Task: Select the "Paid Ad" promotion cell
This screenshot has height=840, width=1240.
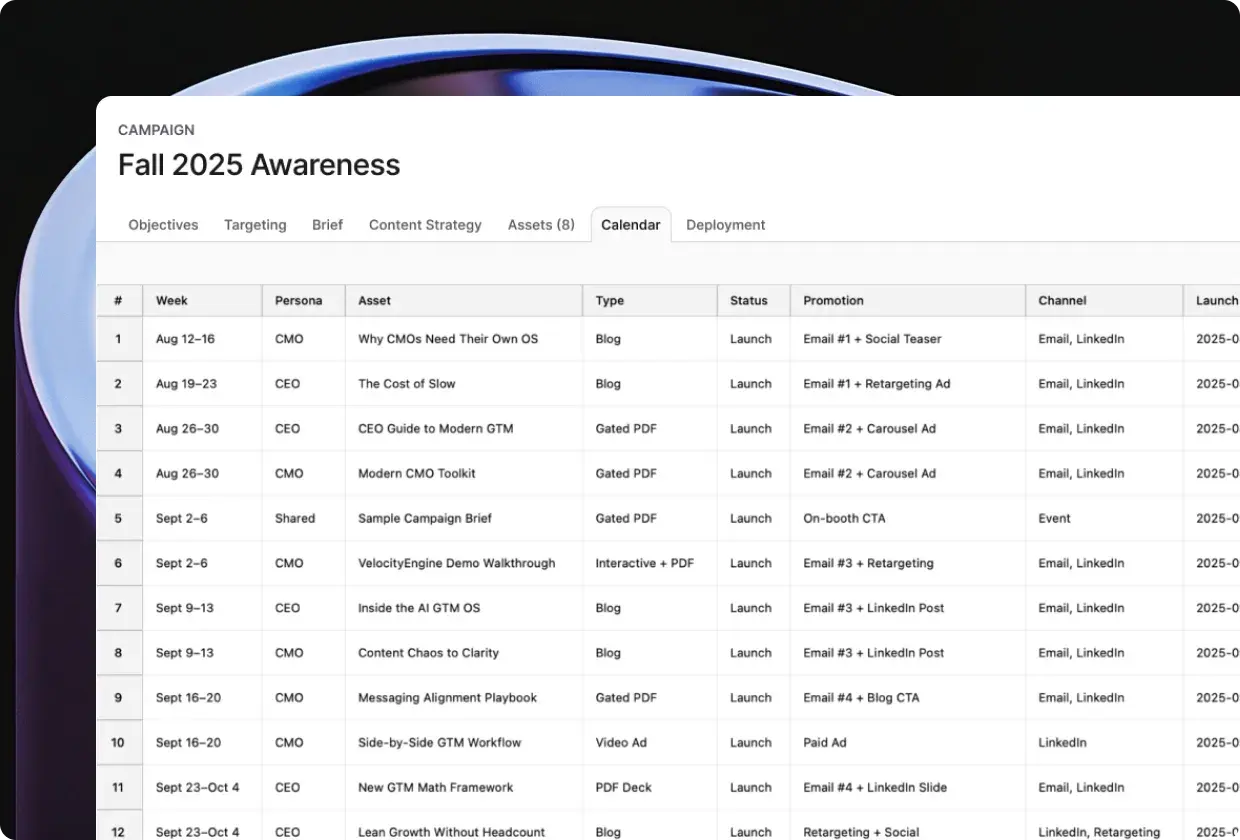Action: pos(908,743)
